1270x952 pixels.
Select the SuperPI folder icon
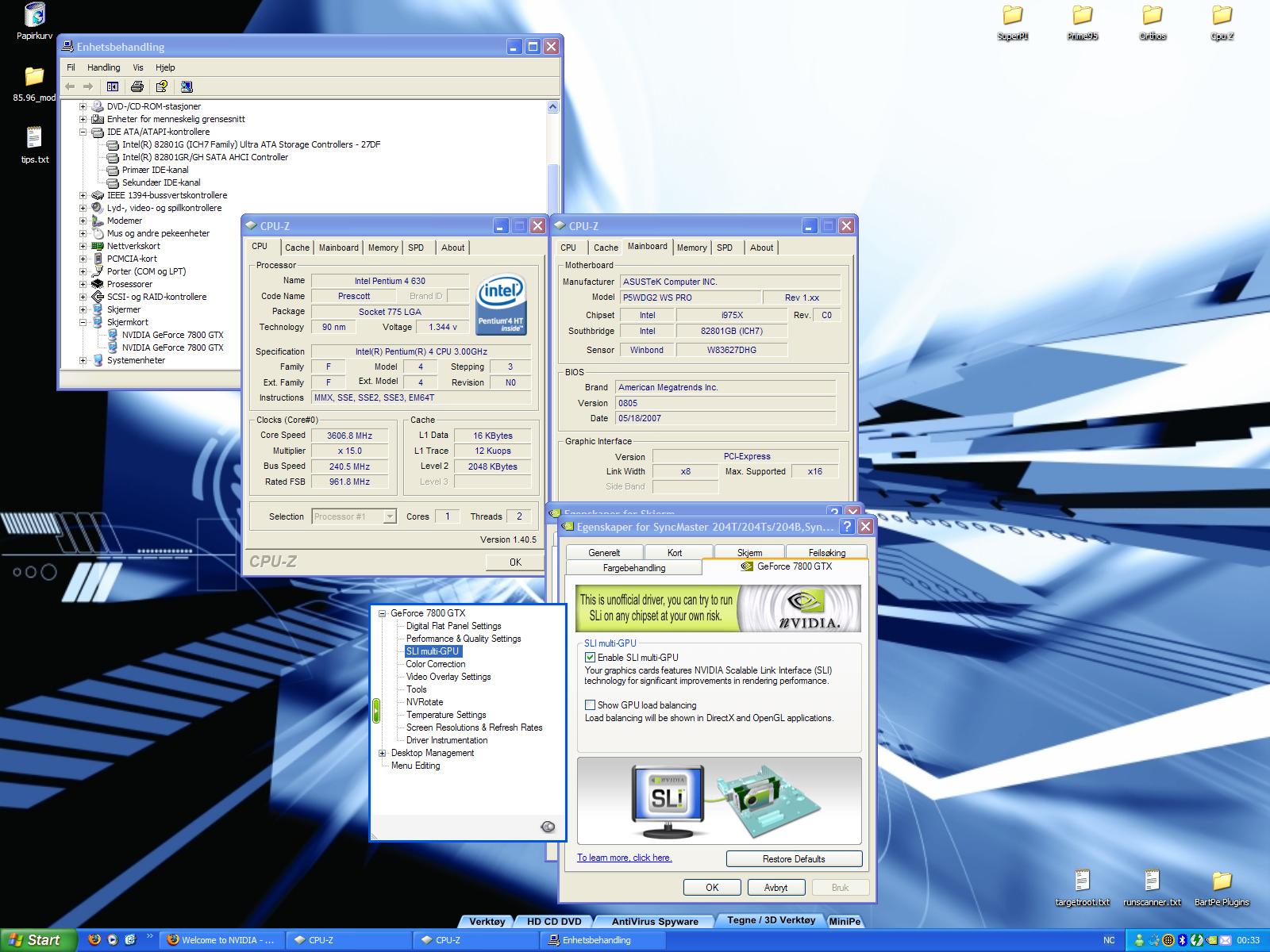tap(1012, 22)
